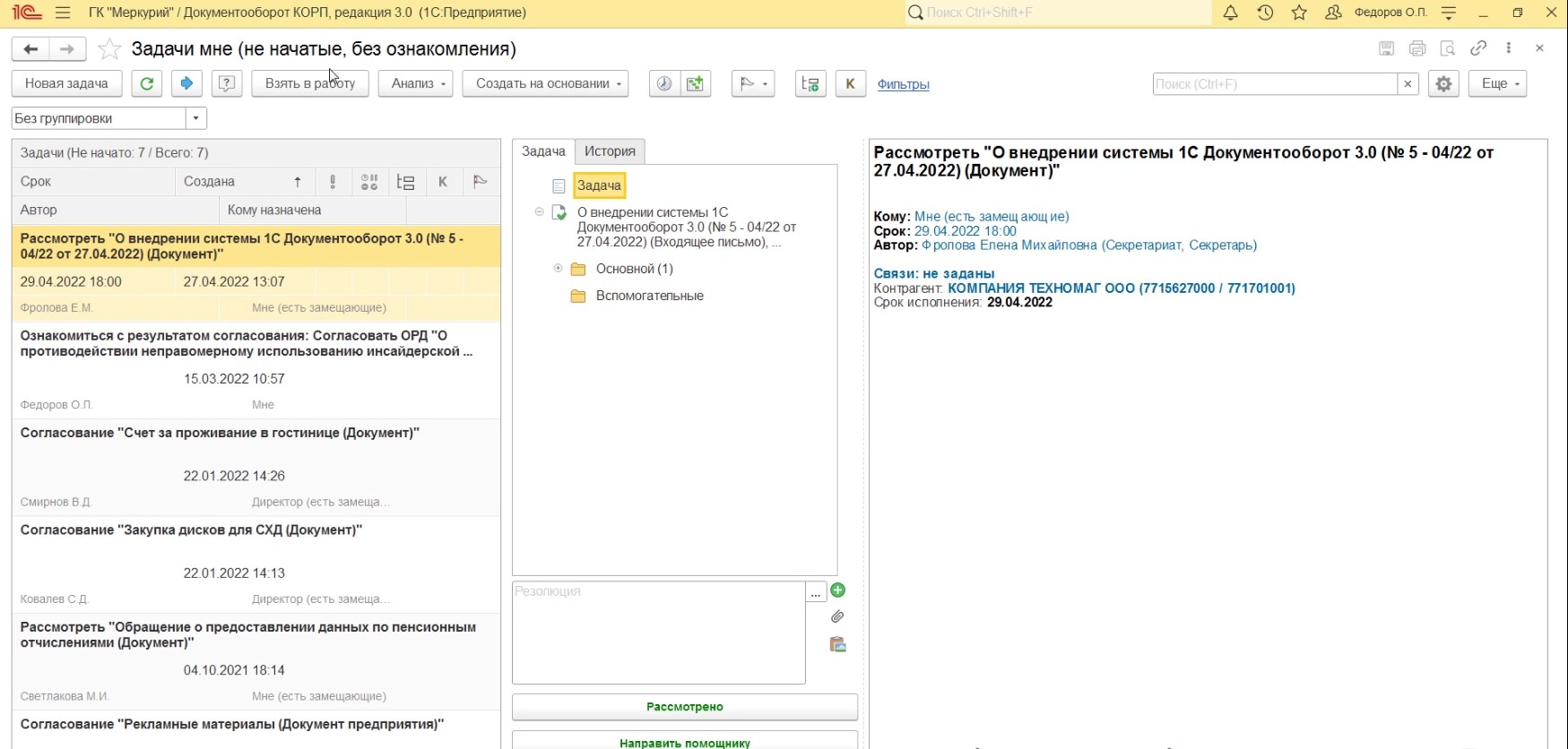This screenshot has height=749, width=1568.
Task: Refresh the task list
Action: [147, 83]
